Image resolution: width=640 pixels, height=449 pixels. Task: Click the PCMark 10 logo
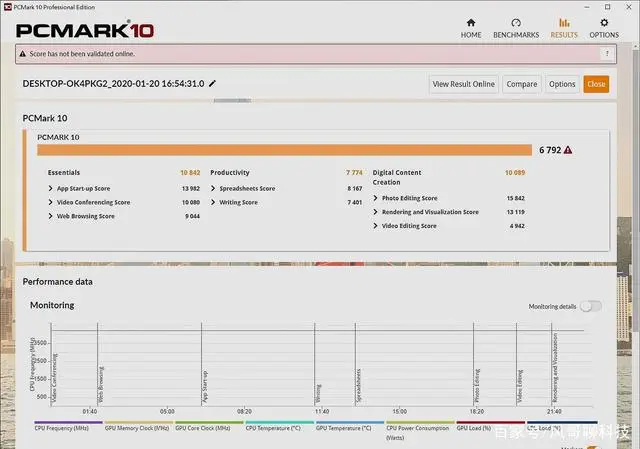tap(85, 30)
